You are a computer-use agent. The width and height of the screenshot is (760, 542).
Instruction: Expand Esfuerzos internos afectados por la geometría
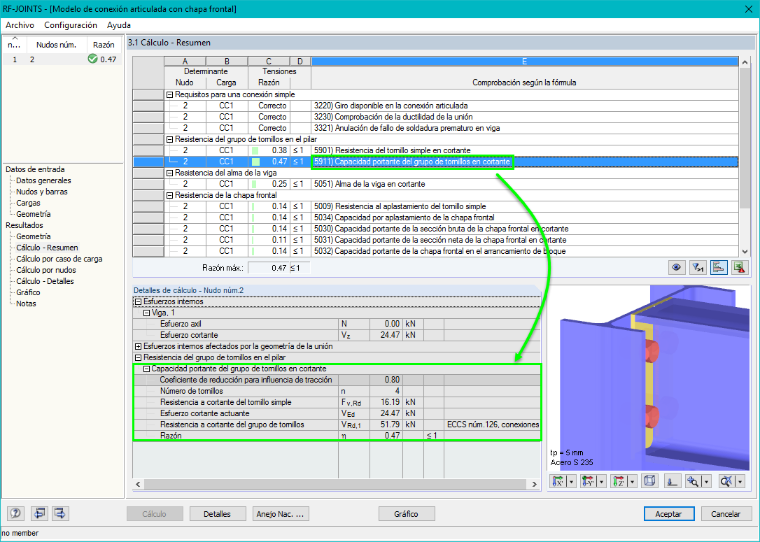(138, 346)
